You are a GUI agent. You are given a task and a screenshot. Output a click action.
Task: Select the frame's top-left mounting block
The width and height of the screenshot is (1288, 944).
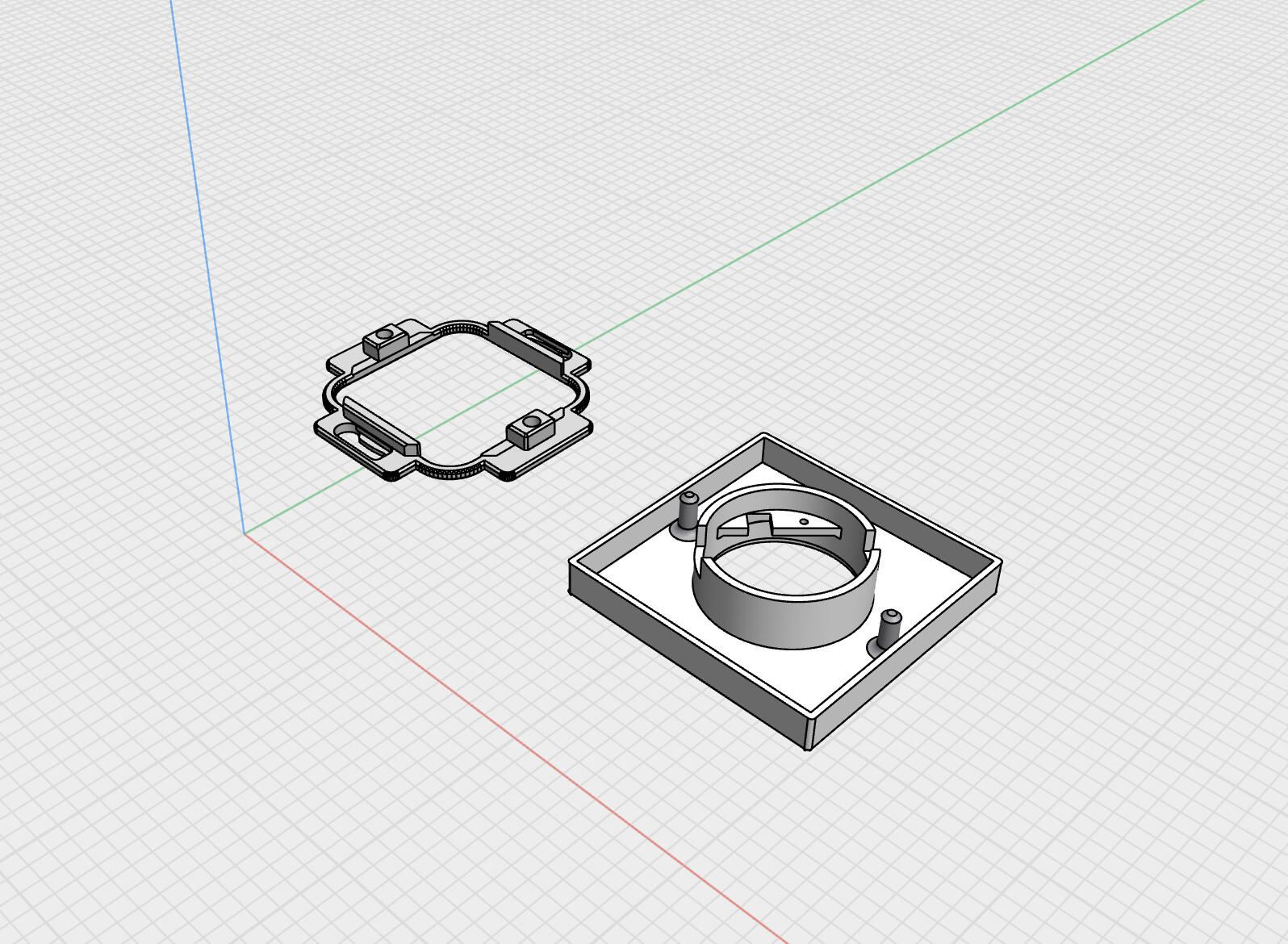point(383,342)
